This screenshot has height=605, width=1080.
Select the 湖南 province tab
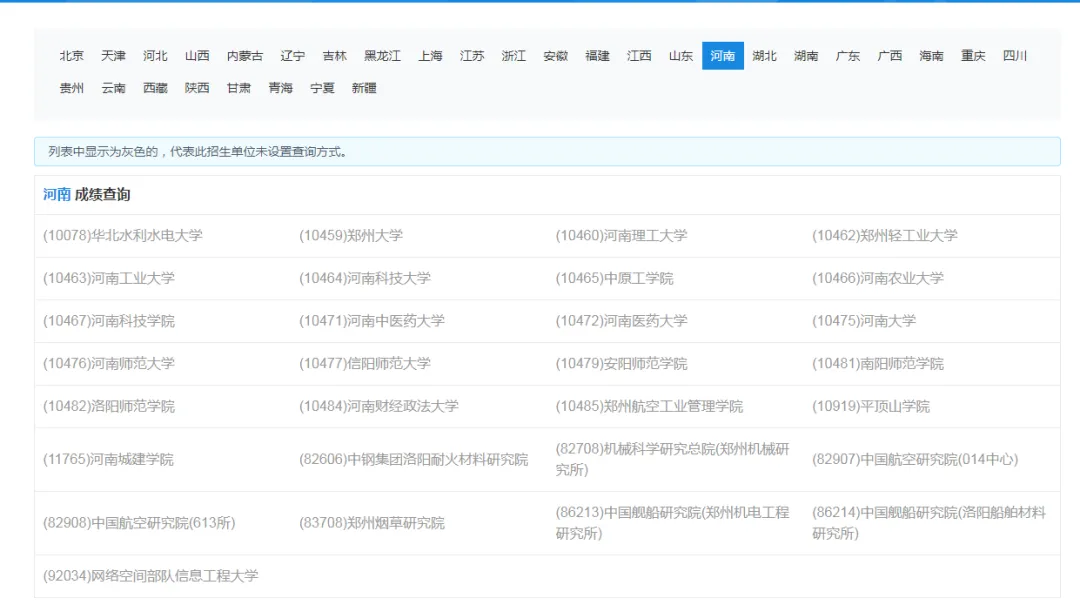point(806,56)
